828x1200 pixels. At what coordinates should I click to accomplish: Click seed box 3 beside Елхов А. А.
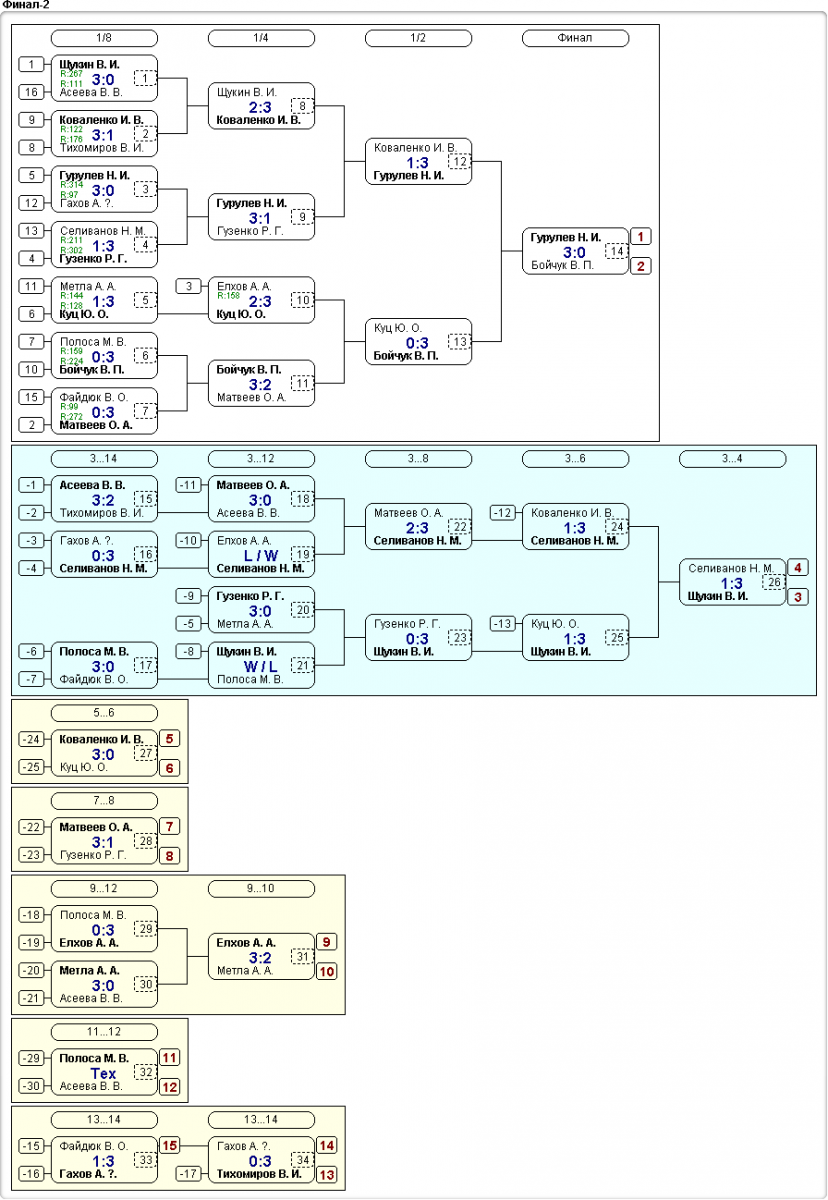point(189,287)
